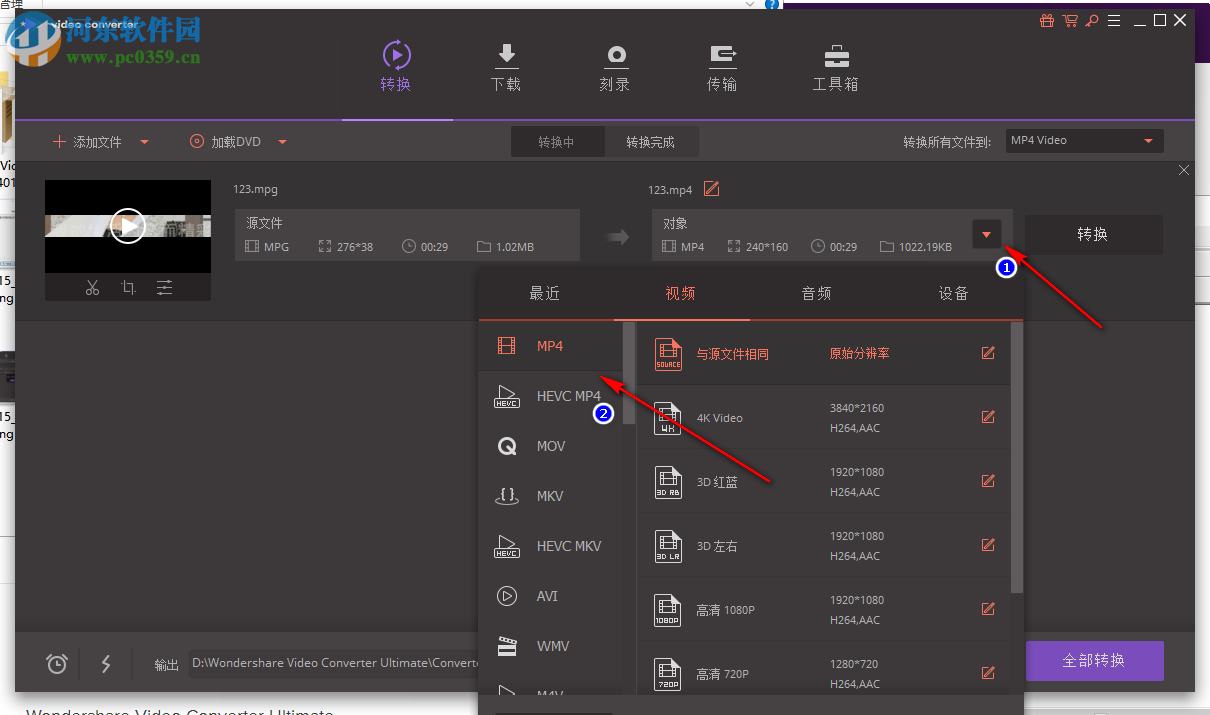
Task: Expand the 加载DVD dropdown arrow
Action: (282, 141)
